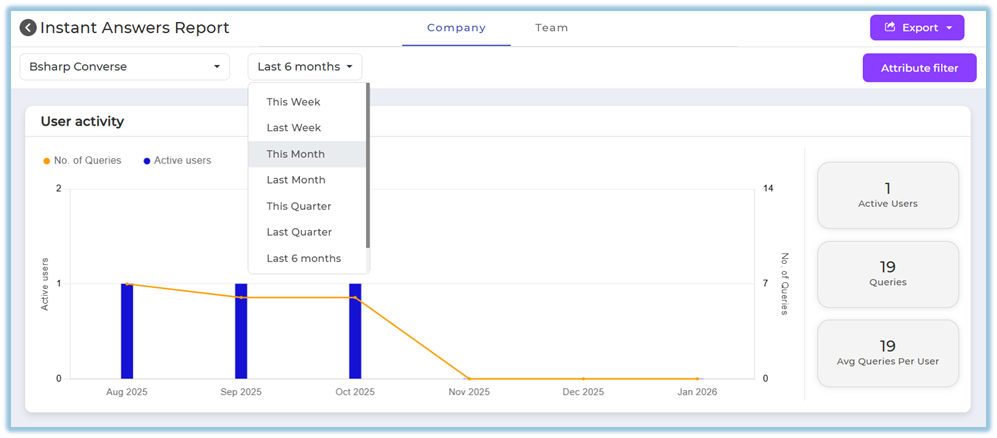Select This Week from date list
Viewport: 997px width, 438px height.
coord(293,102)
